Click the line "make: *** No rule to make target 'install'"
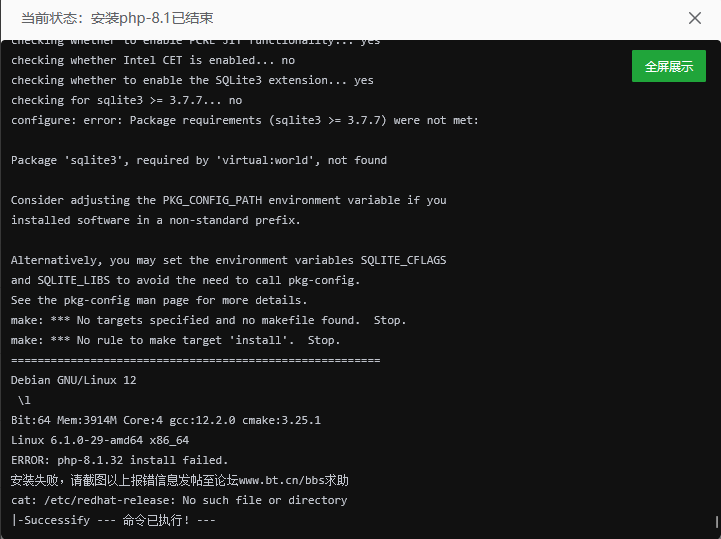Screen dimensions: 721x539 pos(175,340)
